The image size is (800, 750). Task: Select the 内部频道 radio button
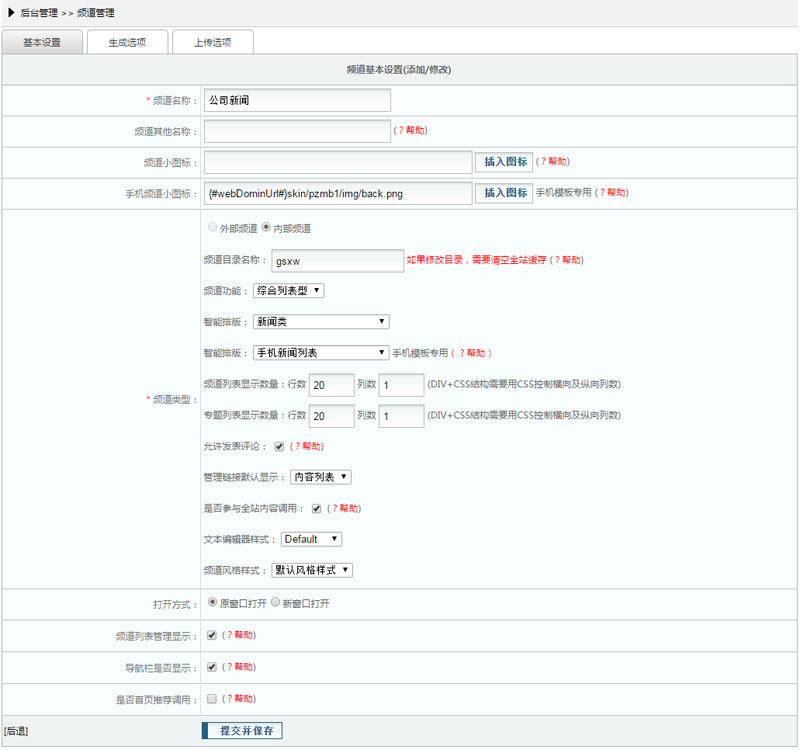(266, 227)
